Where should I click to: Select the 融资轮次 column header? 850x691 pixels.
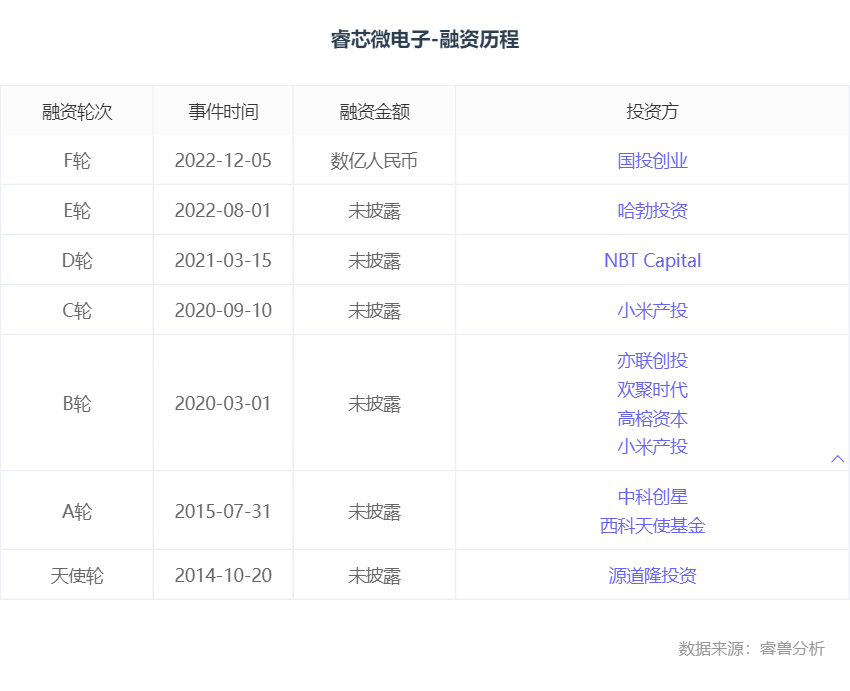pyautogui.click(x=77, y=112)
